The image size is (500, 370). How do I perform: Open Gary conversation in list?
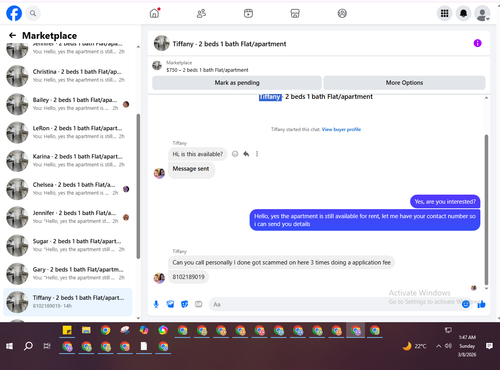pos(68,274)
